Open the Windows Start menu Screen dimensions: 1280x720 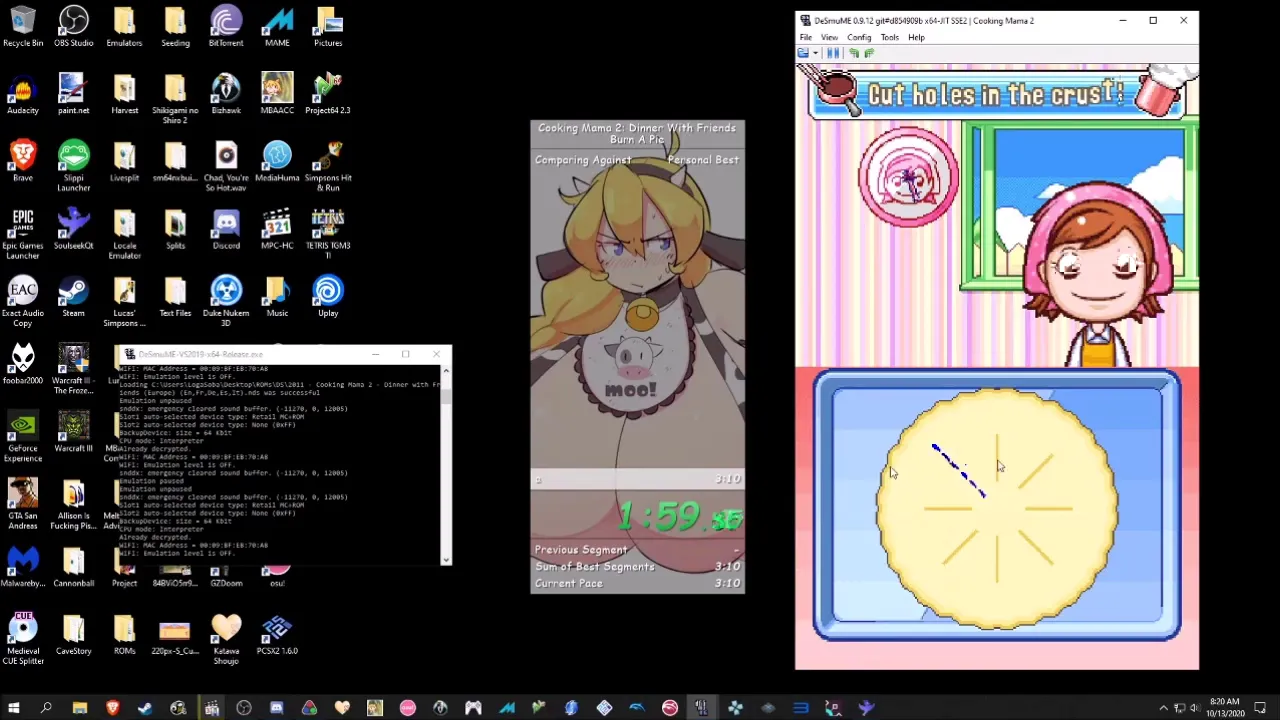[x=13, y=708]
